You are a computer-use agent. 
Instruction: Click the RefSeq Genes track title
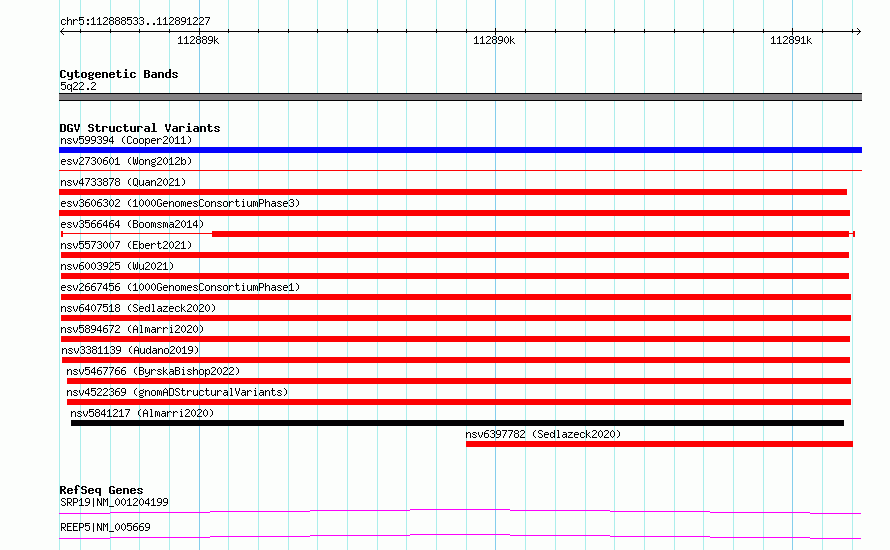pyautogui.click(x=101, y=490)
